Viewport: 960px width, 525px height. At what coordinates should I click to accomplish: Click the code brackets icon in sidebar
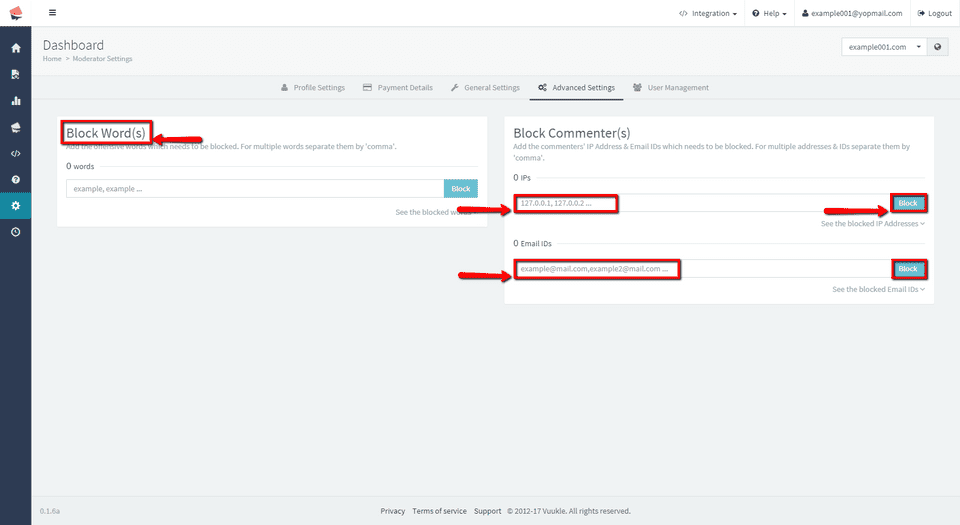pyautogui.click(x=15, y=153)
